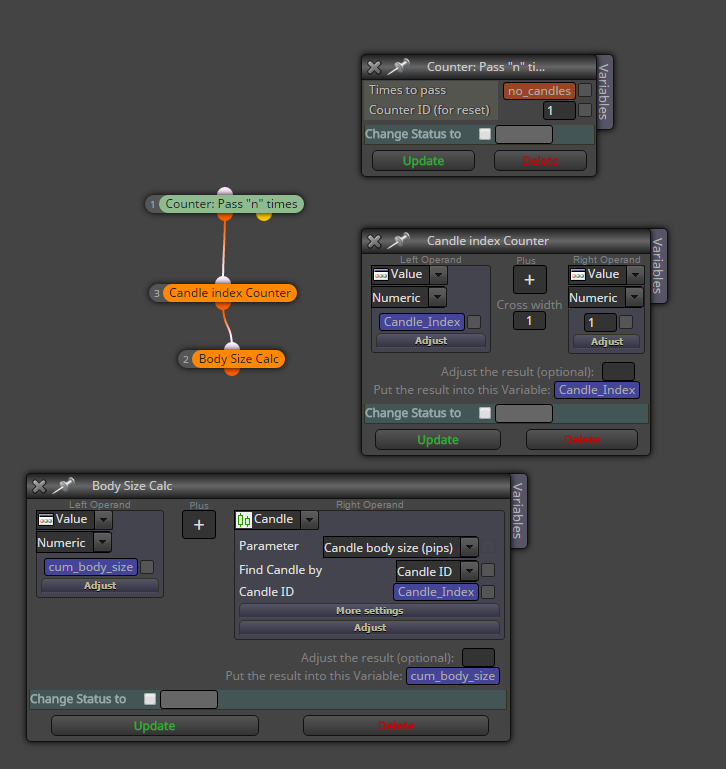
Task: Click Value icon in Candle index Counter left operand
Action: point(381,275)
